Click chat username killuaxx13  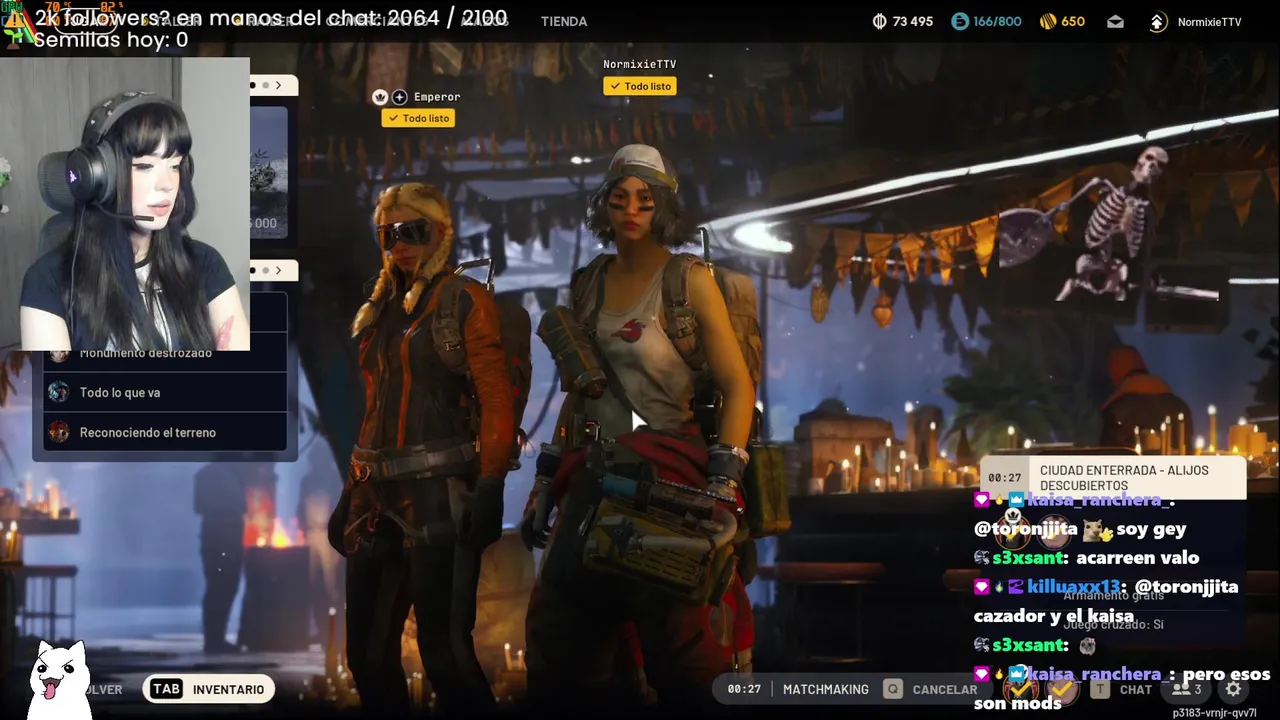1073,587
